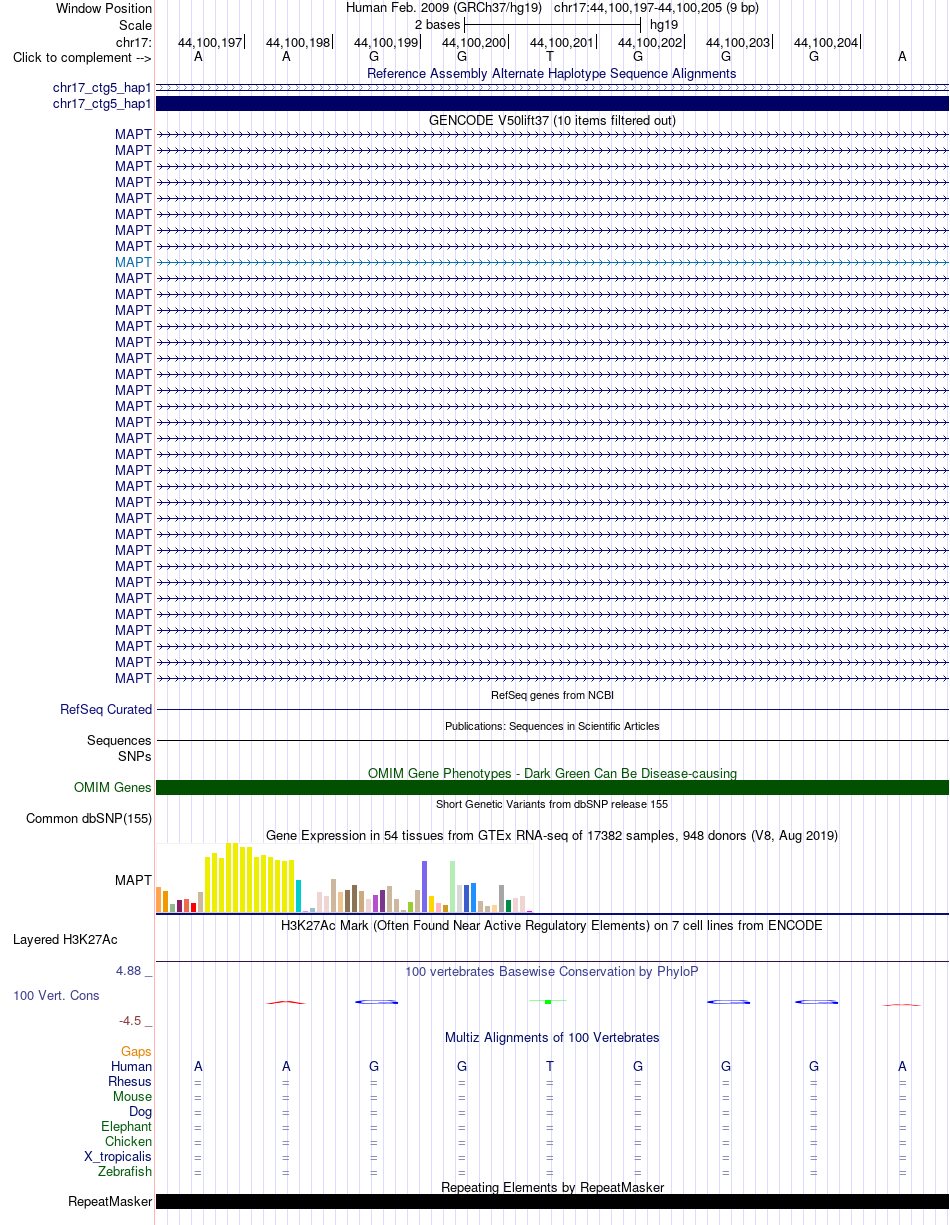950x1225 pixels.
Task: Click the "2 bases" scale bar text
Action: (x=437, y=24)
